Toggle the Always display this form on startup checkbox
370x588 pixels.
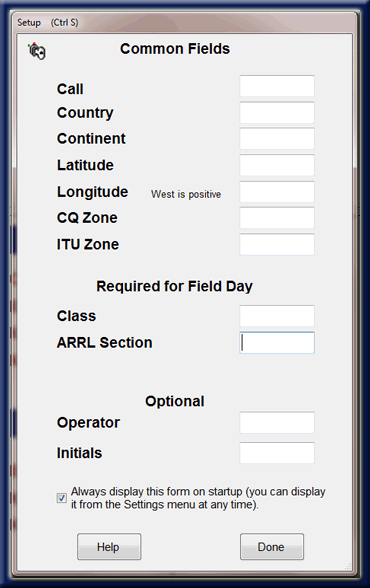tap(62, 498)
